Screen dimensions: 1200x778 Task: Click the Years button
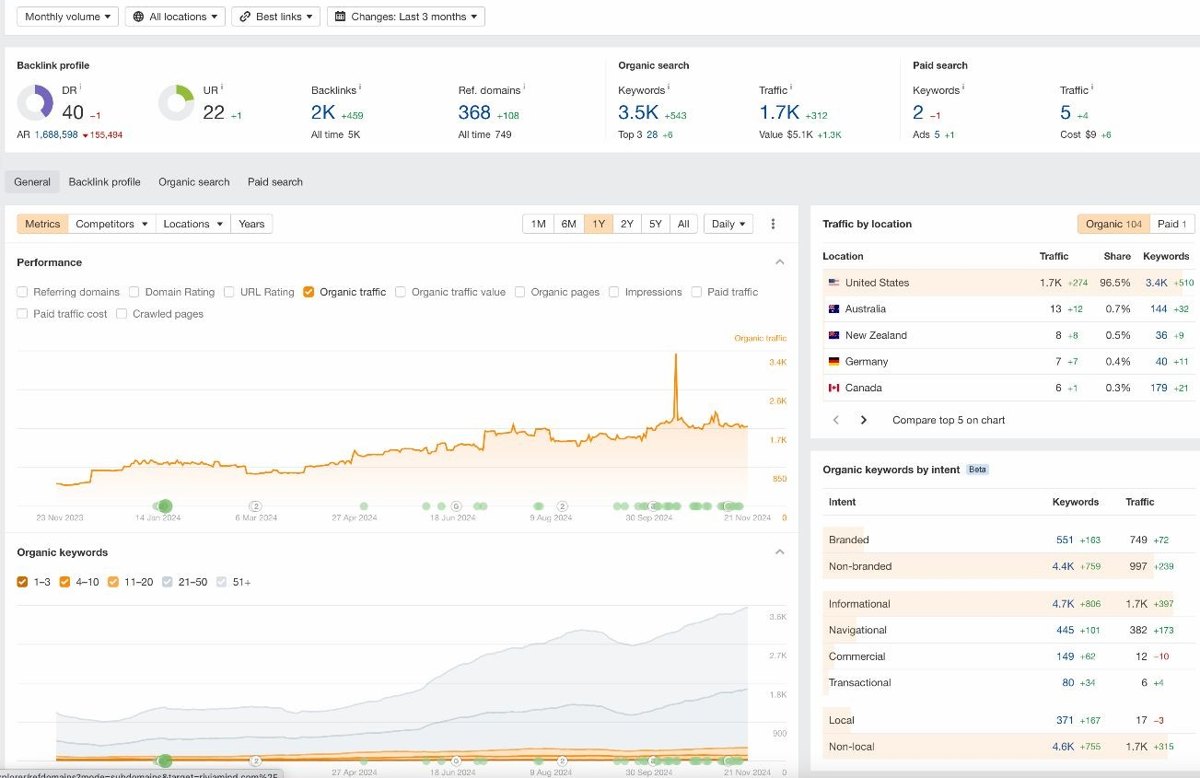(x=252, y=224)
